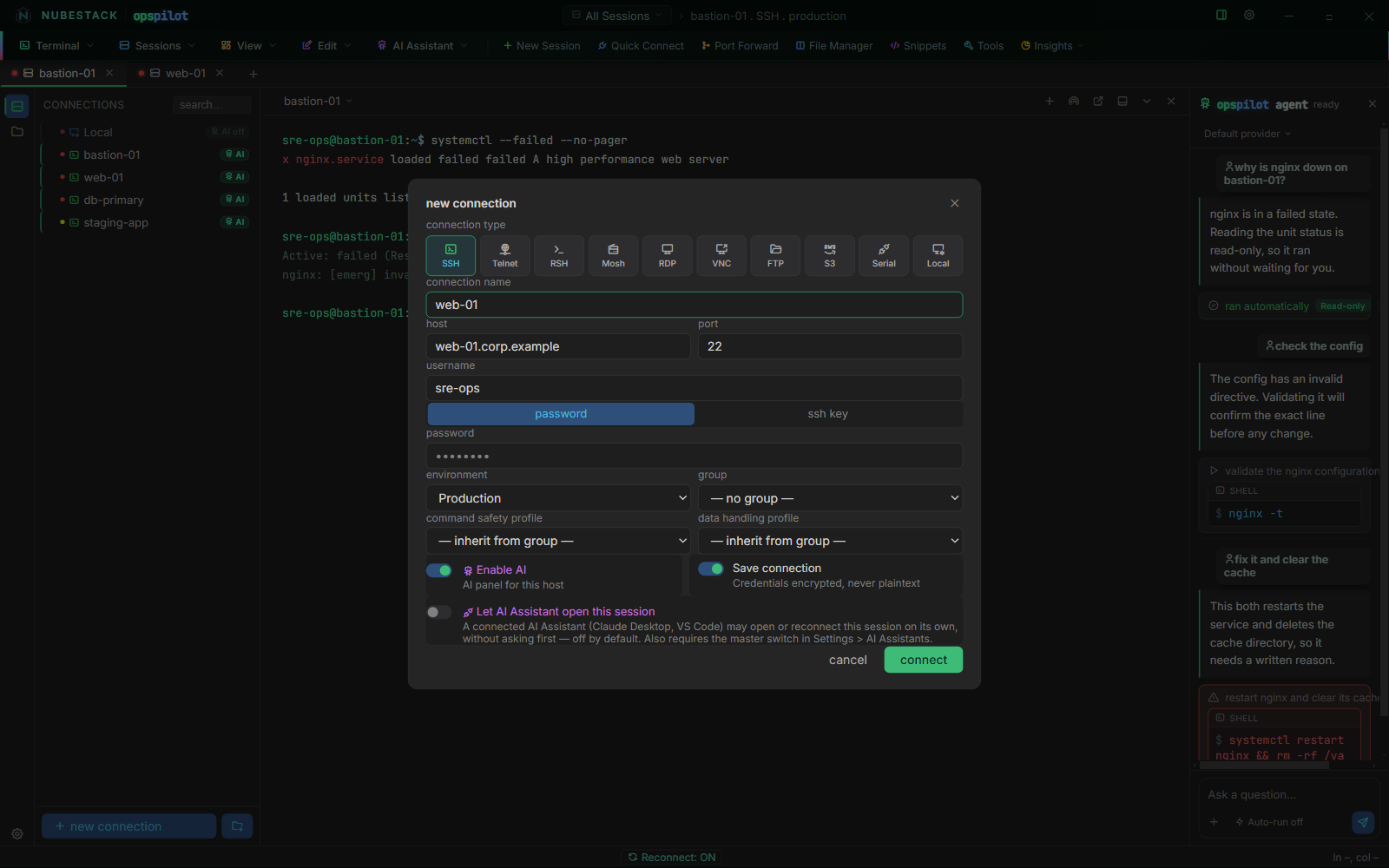Viewport: 1389px width, 868px height.
Task: Click the connect button
Action: click(924, 660)
